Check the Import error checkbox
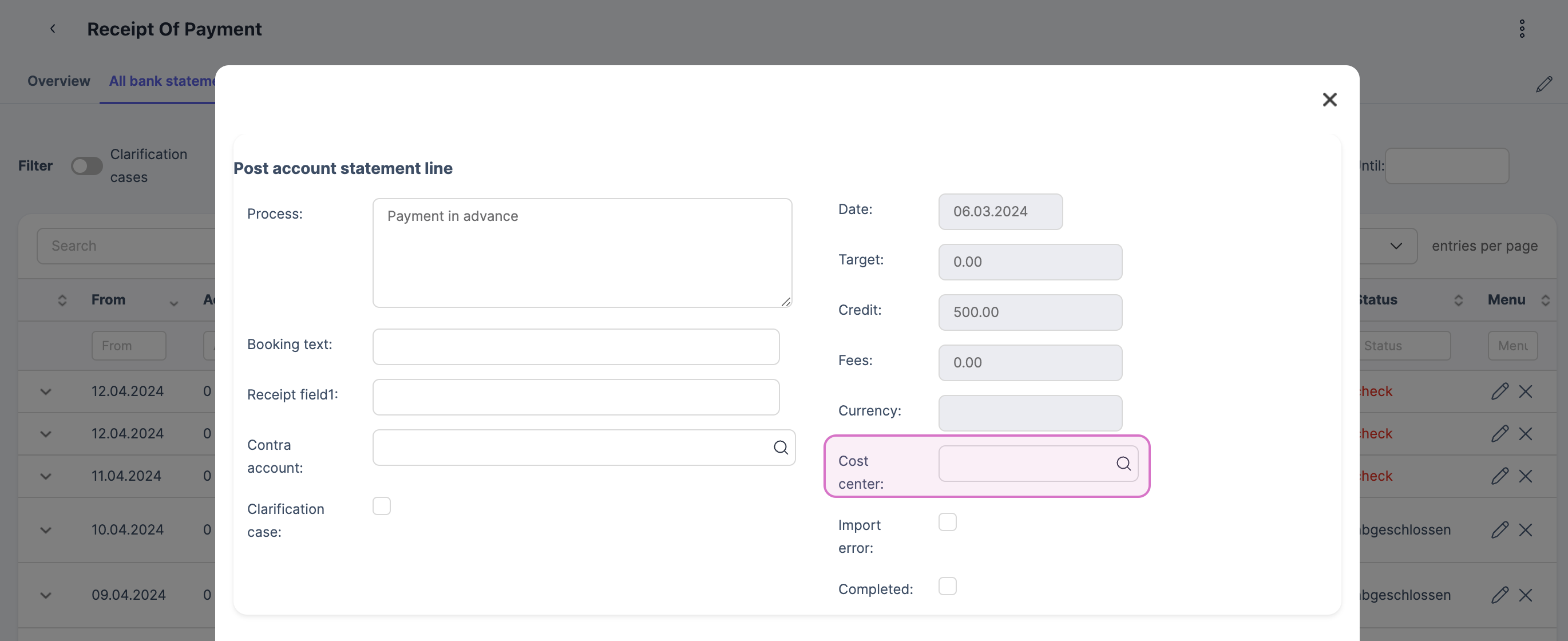This screenshot has height=641, width=1568. [948, 522]
